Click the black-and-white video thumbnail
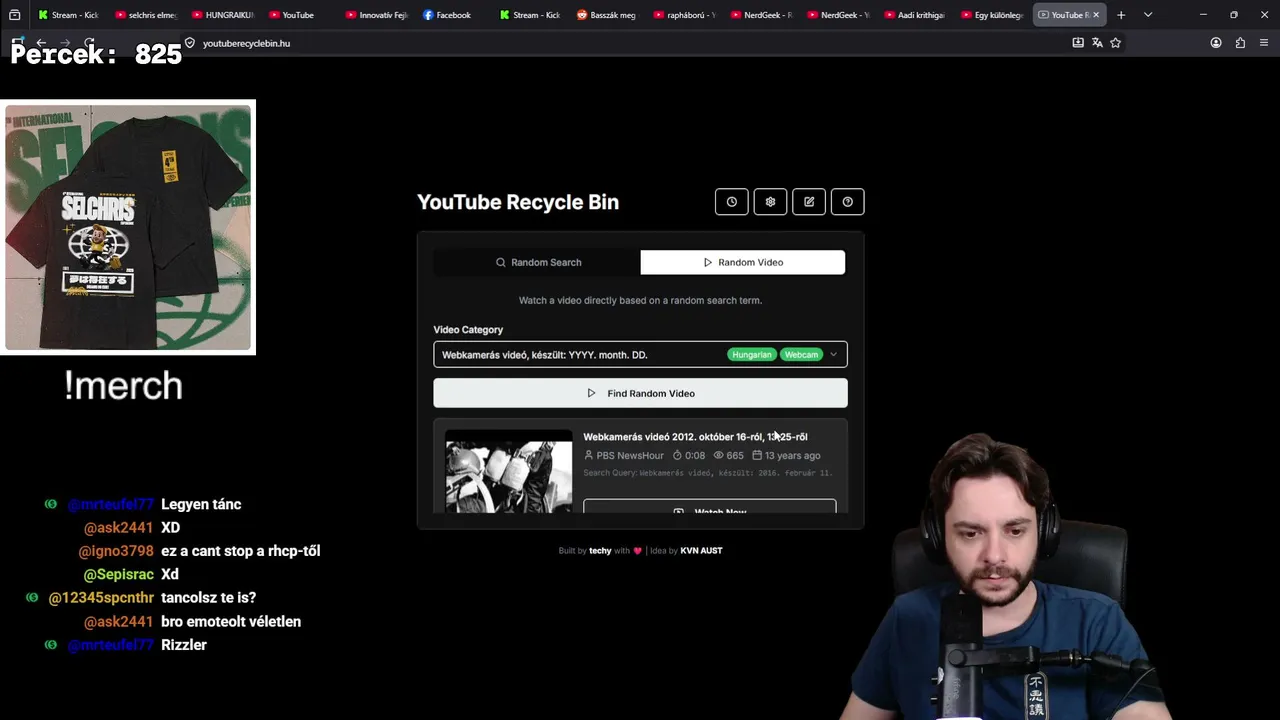1280x720 pixels. (509, 472)
